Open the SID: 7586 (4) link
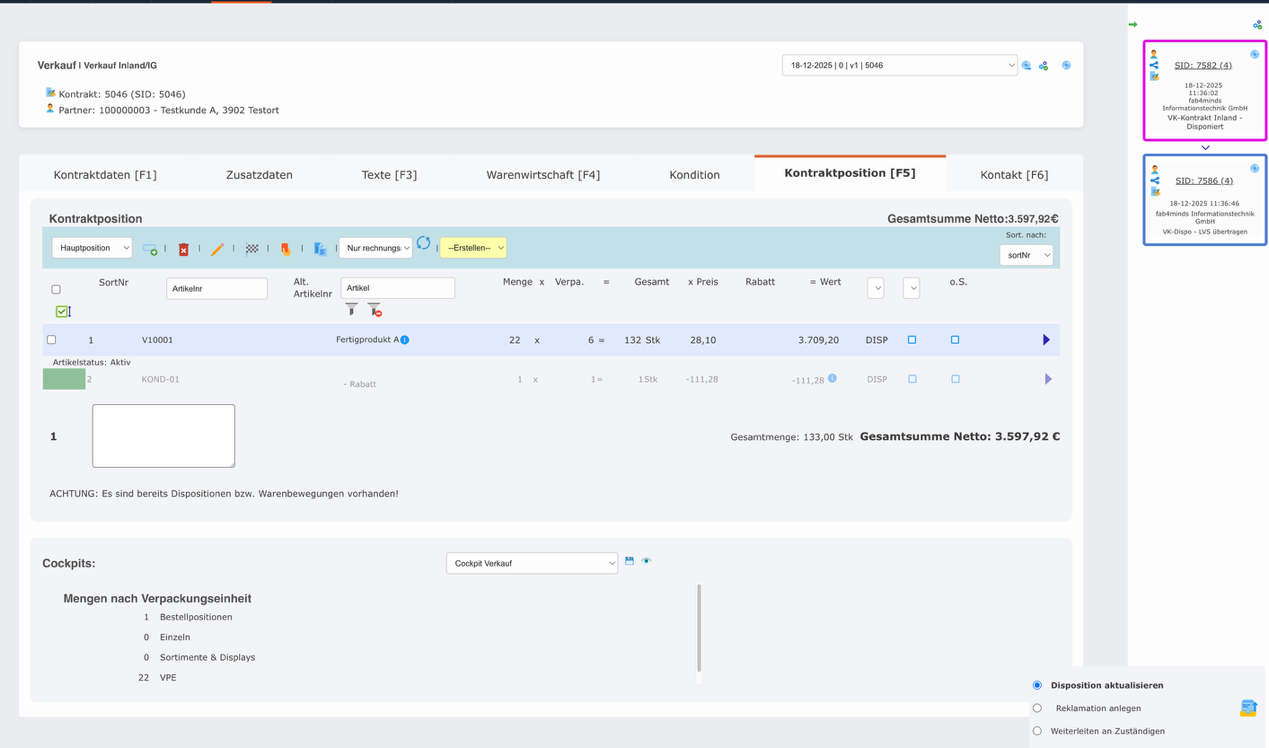Screen dimensions: 1269x748 coord(1203,181)
